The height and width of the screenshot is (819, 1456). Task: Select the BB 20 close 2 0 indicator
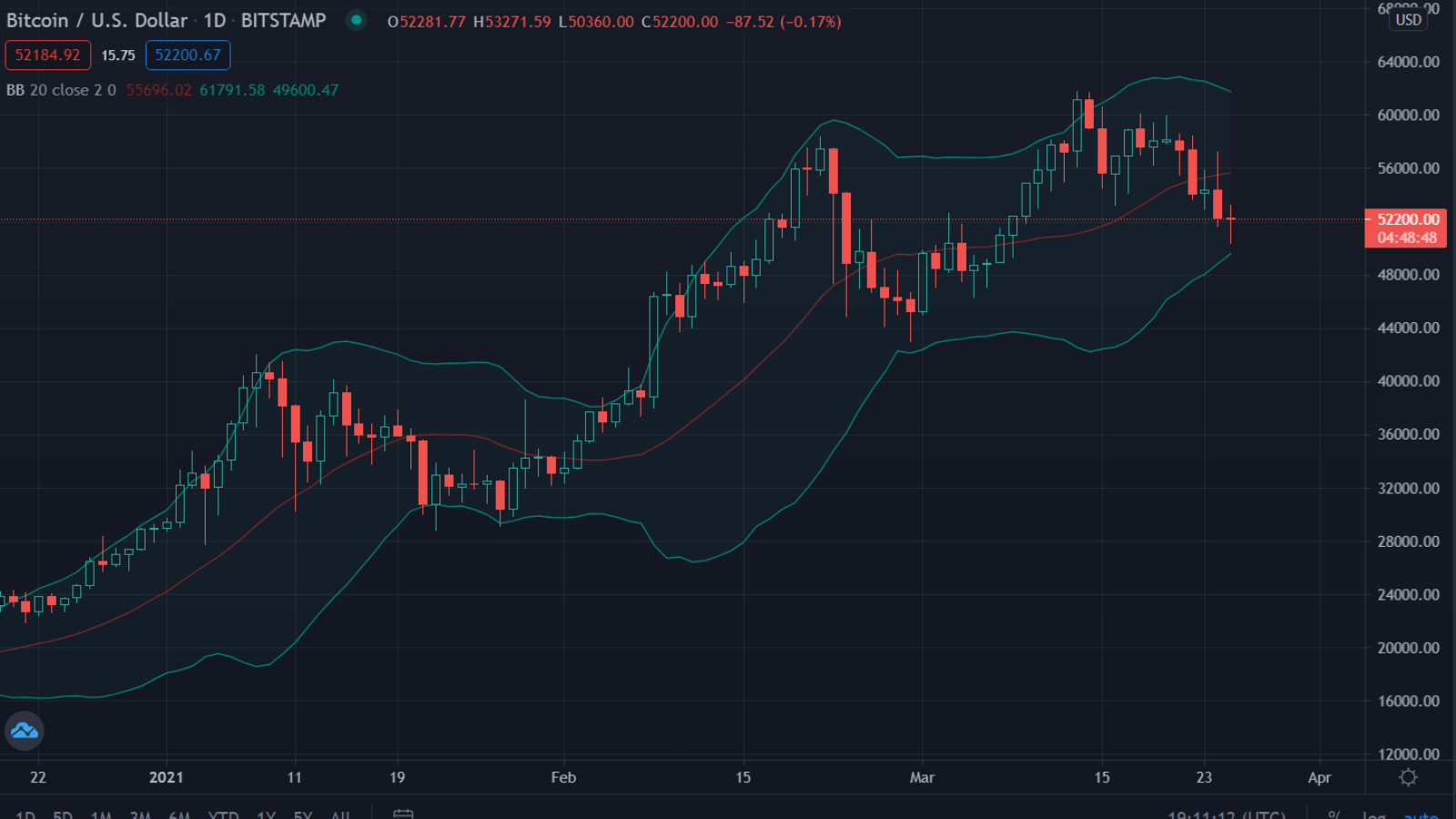coord(61,90)
